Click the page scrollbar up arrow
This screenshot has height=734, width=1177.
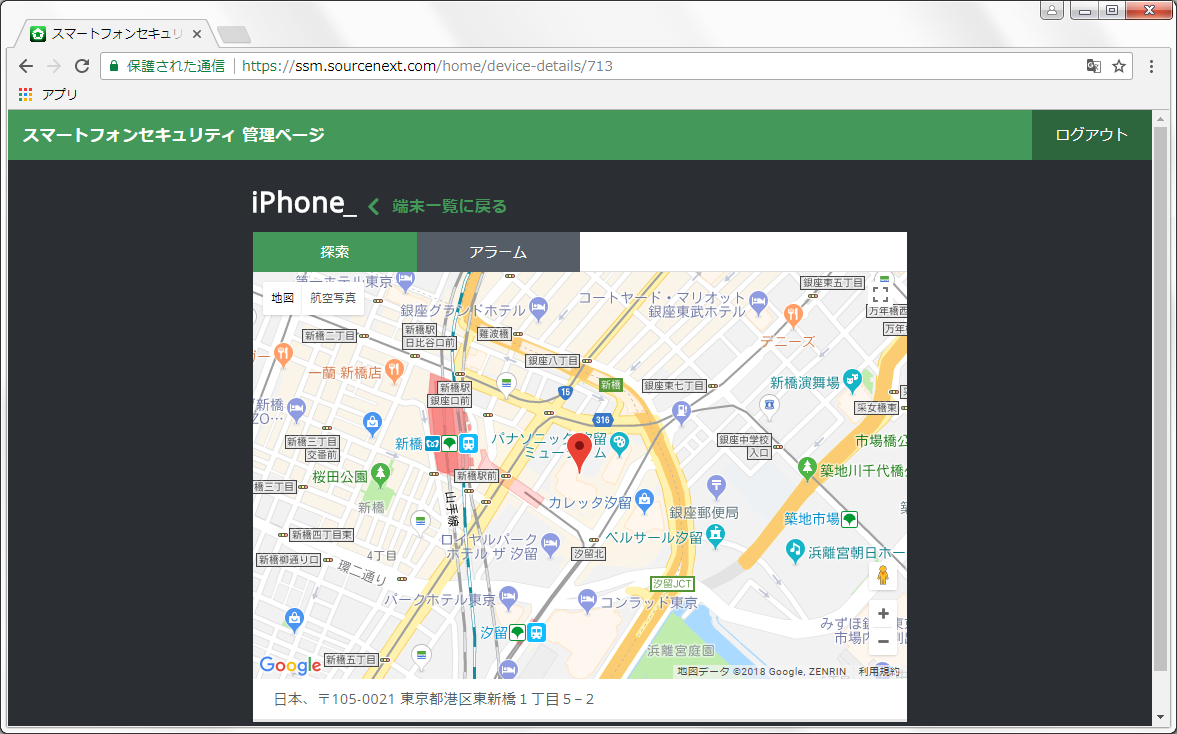[x=1160, y=119]
